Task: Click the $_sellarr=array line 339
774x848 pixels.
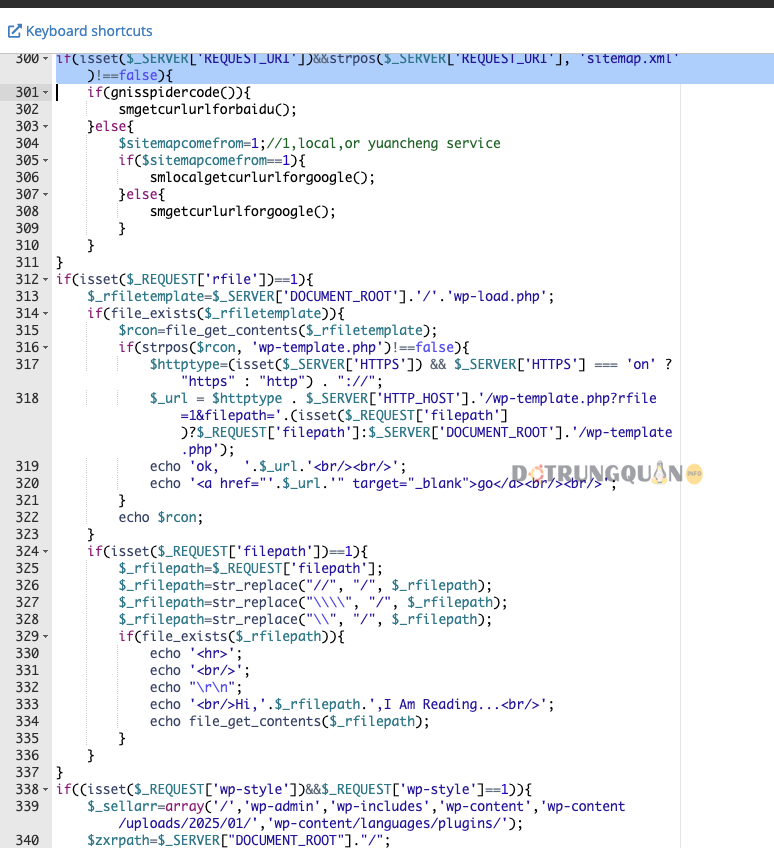Action: pos(356,815)
